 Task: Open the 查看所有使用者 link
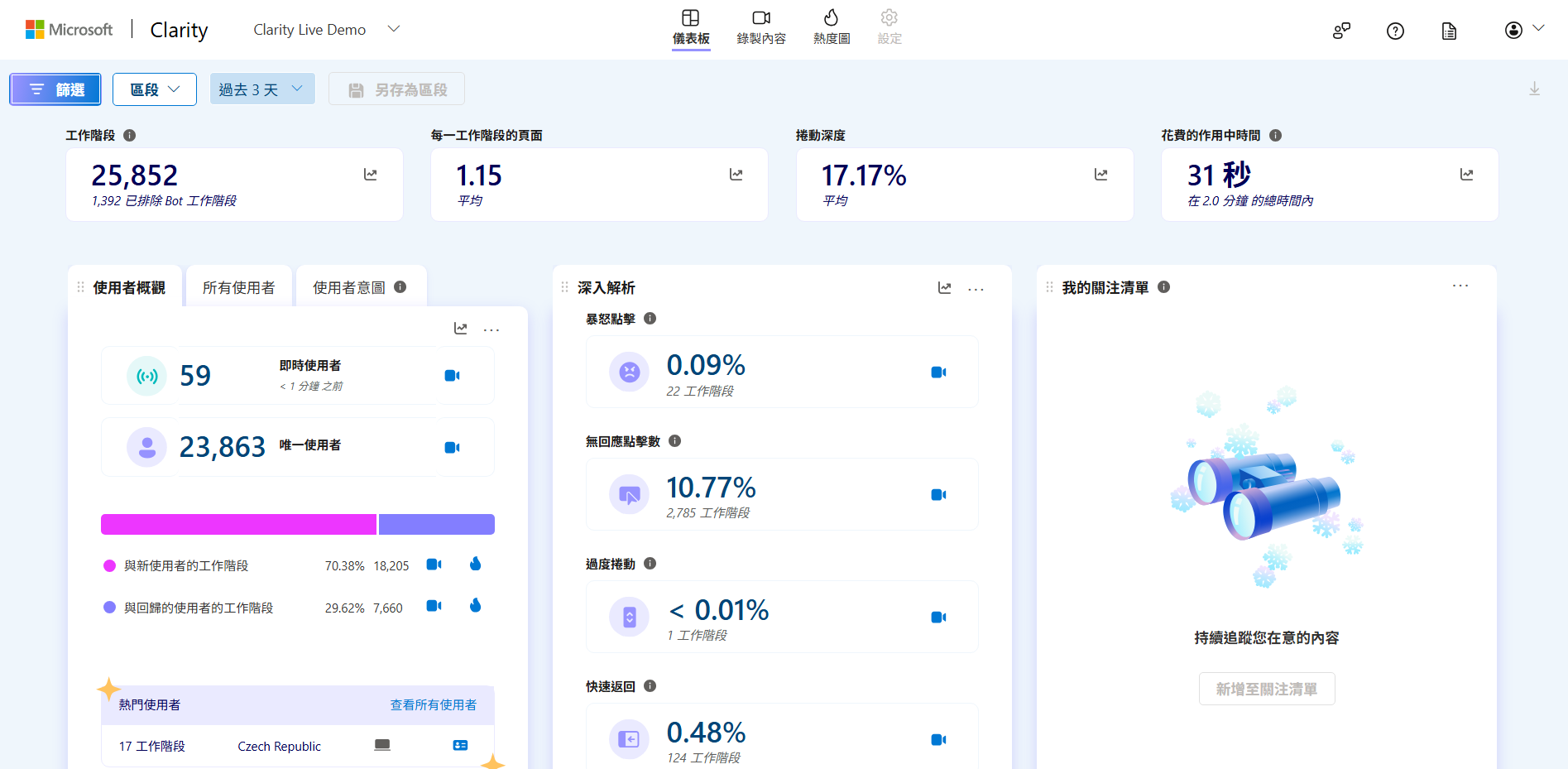point(433,704)
